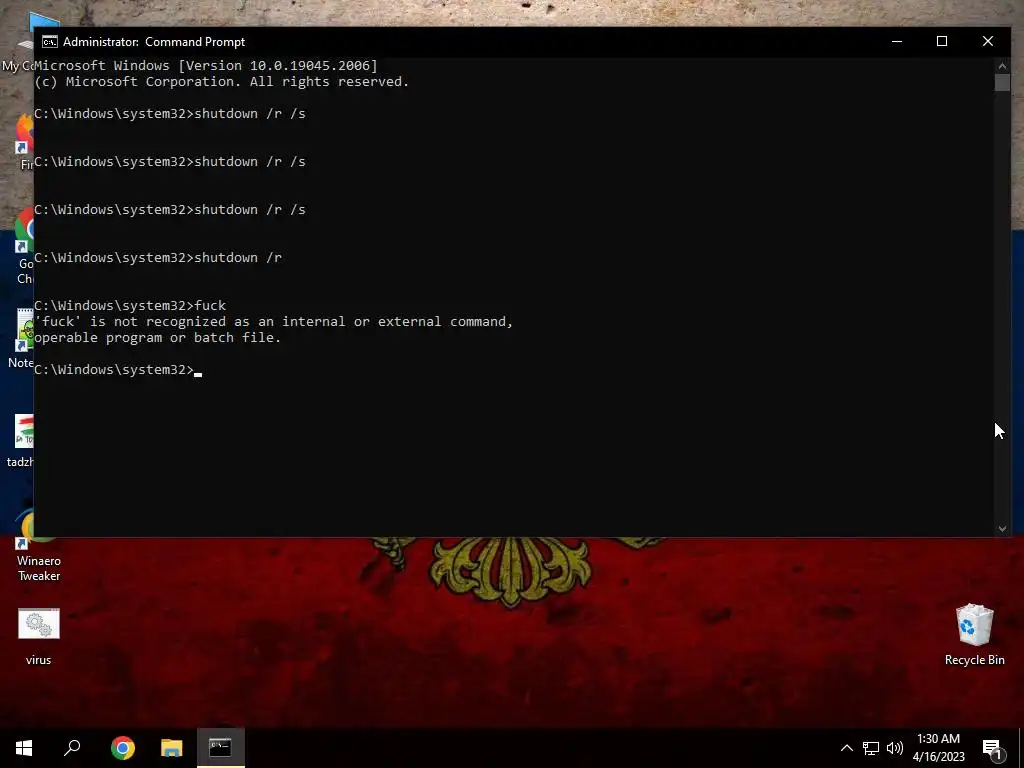Open network status tray icon
Screen dimensions: 1024x768
871,748
